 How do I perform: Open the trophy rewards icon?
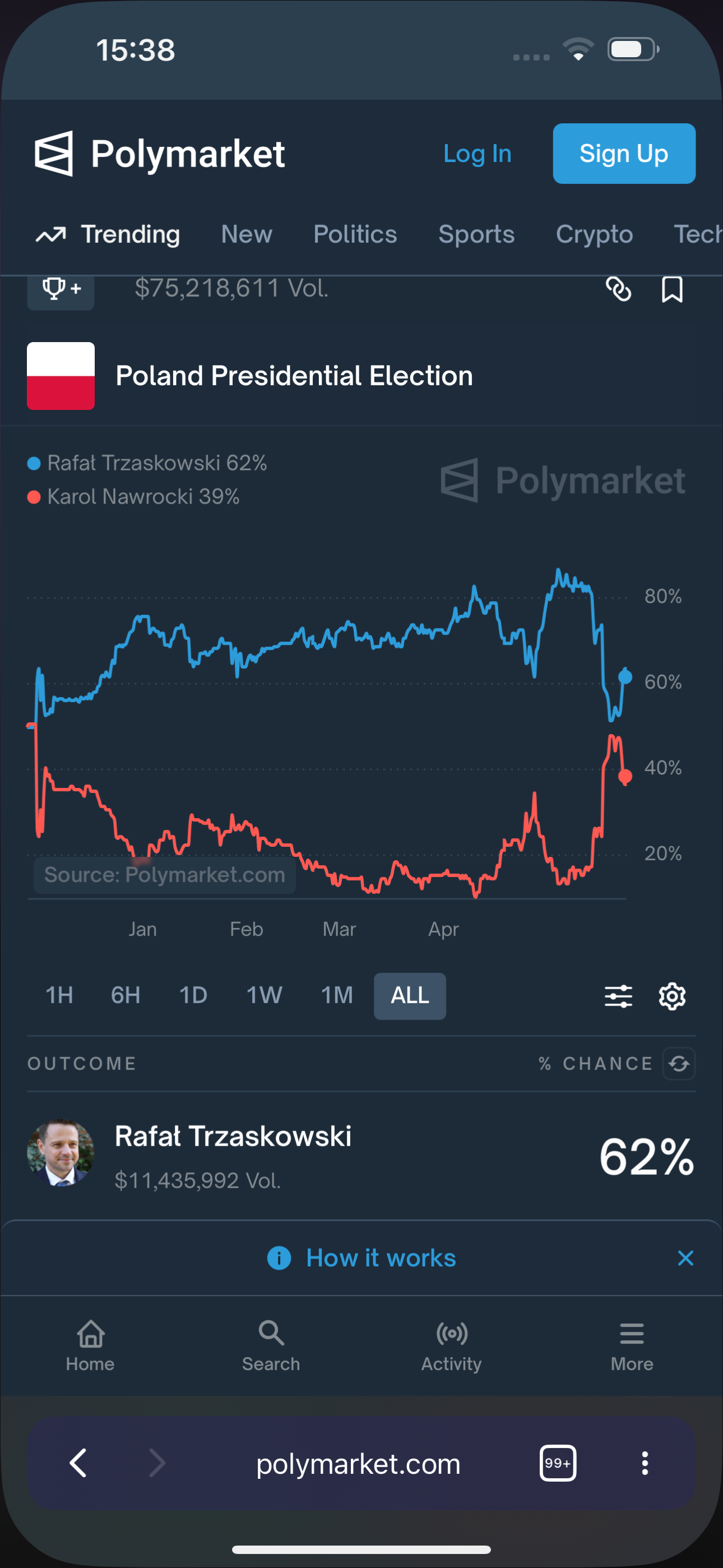61,289
